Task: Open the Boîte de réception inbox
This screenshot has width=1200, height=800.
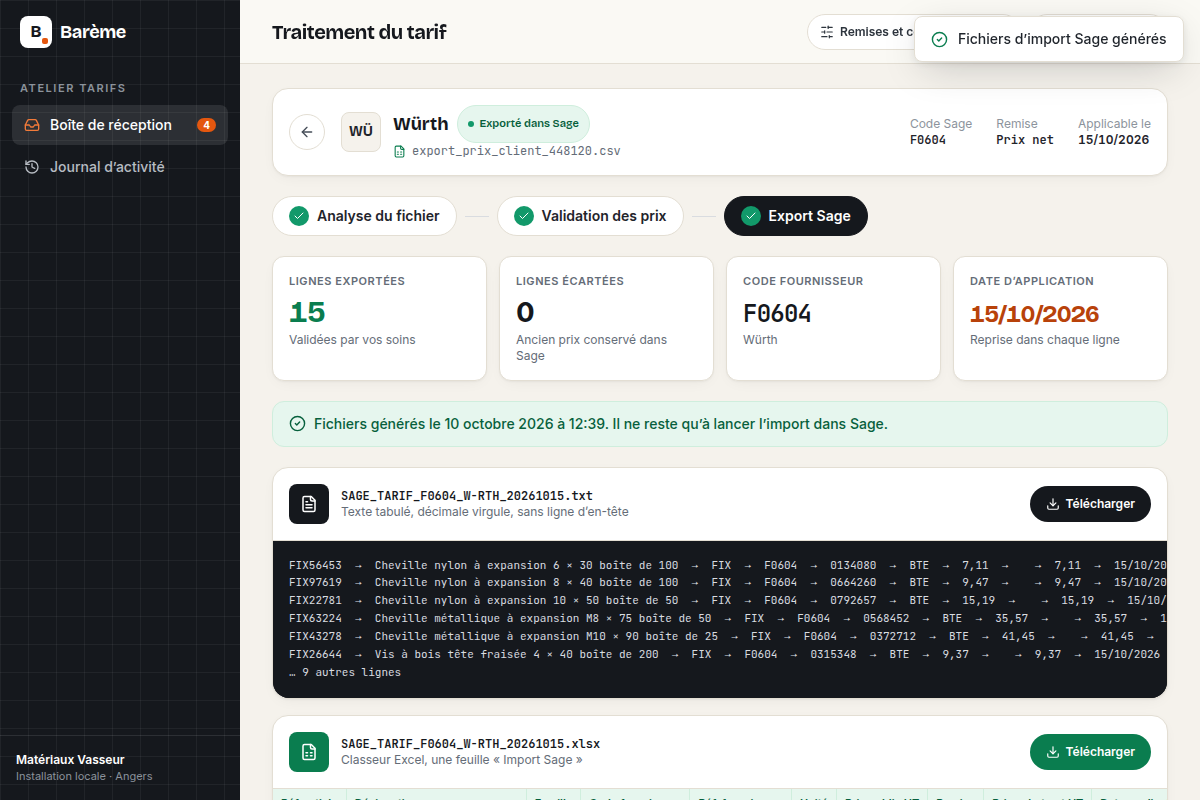Action: point(120,125)
